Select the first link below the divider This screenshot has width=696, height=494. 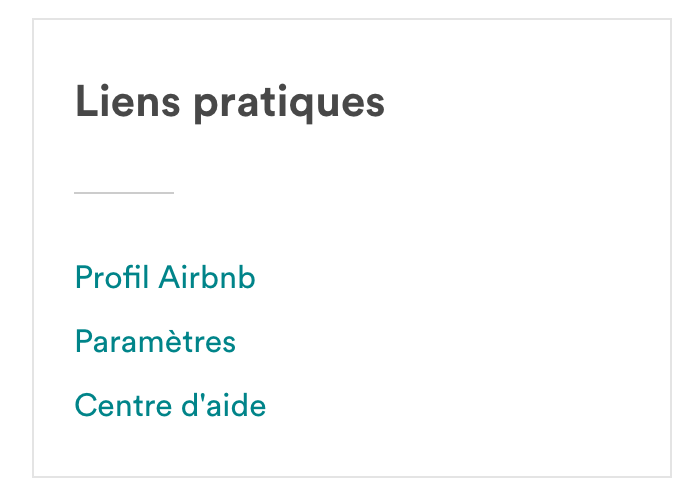click(165, 278)
